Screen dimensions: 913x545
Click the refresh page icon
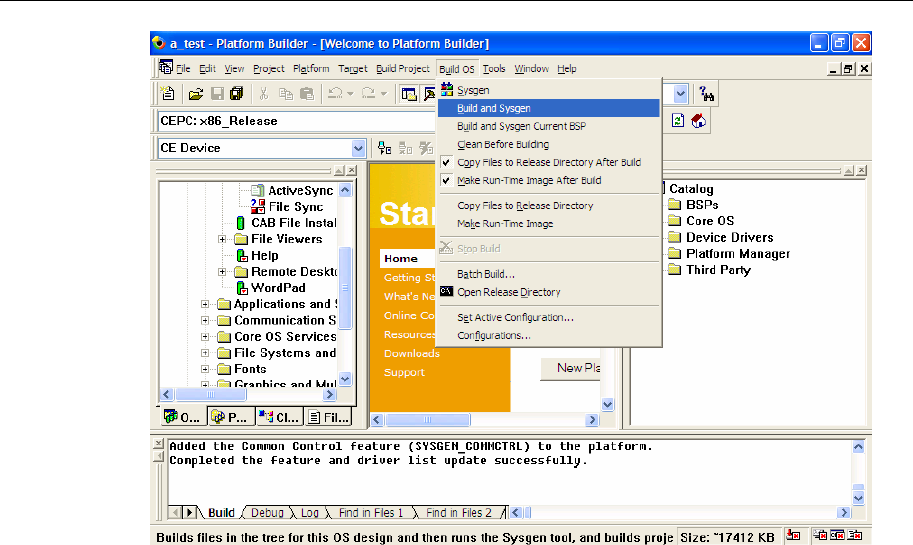coord(678,120)
